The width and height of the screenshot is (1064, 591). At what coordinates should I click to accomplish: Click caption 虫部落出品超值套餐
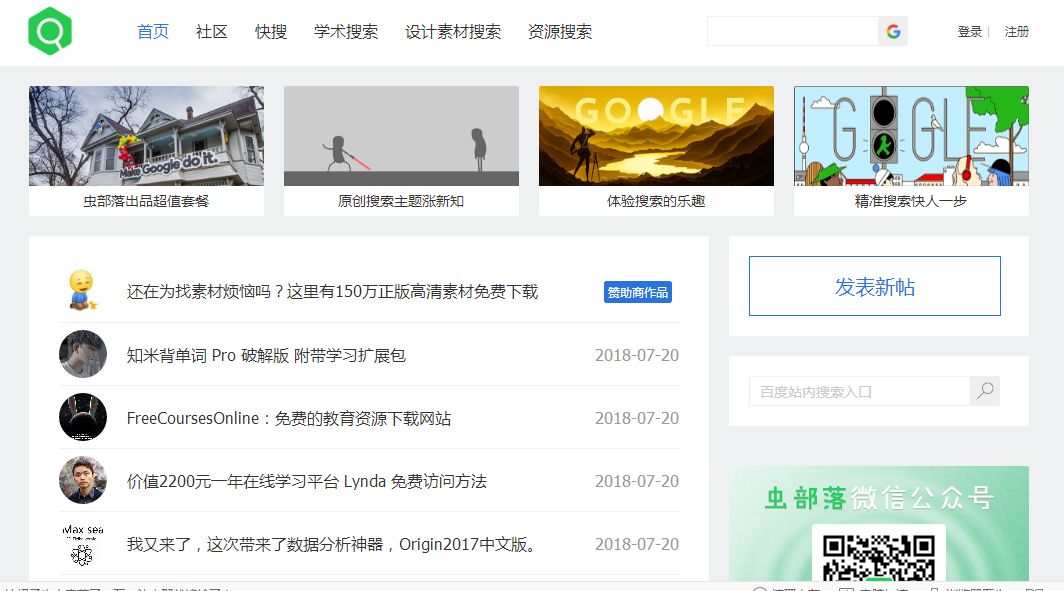tap(147, 201)
